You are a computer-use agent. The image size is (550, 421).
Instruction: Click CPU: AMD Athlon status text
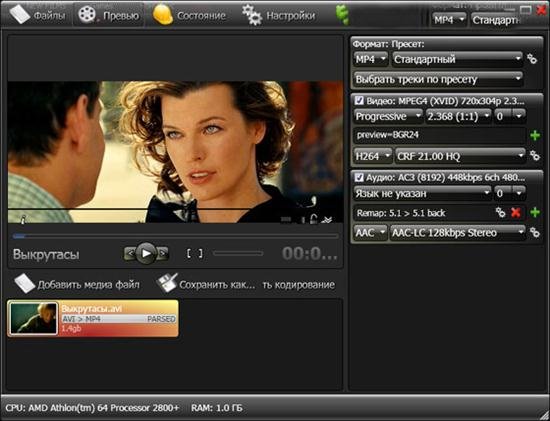click(92, 408)
